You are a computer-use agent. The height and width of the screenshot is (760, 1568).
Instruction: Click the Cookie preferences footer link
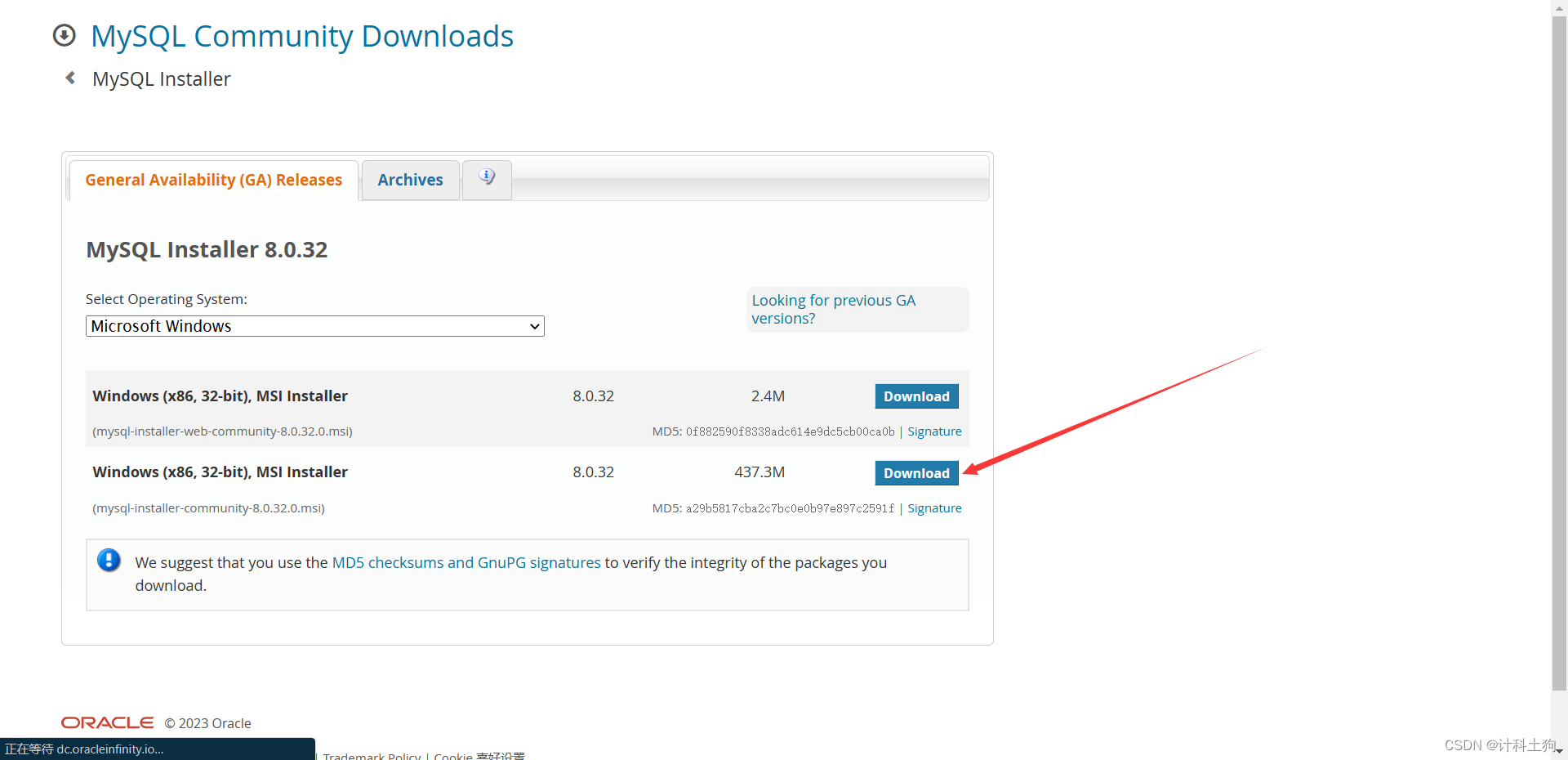pyautogui.click(x=479, y=756)
